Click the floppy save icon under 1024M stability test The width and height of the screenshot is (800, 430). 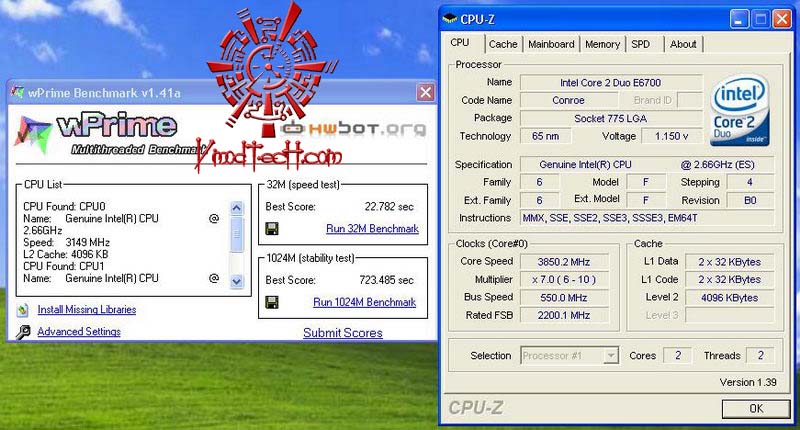[x=272, y=302]
